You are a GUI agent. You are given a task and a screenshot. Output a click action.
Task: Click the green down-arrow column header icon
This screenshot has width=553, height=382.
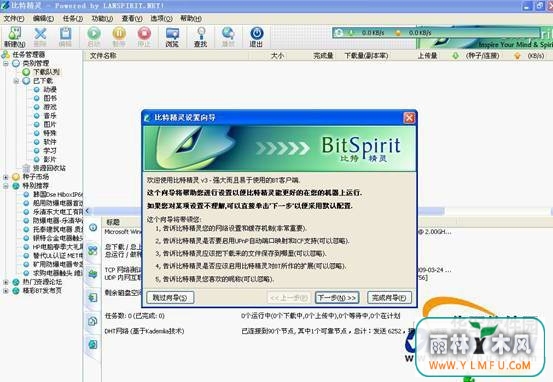point(456,56)
